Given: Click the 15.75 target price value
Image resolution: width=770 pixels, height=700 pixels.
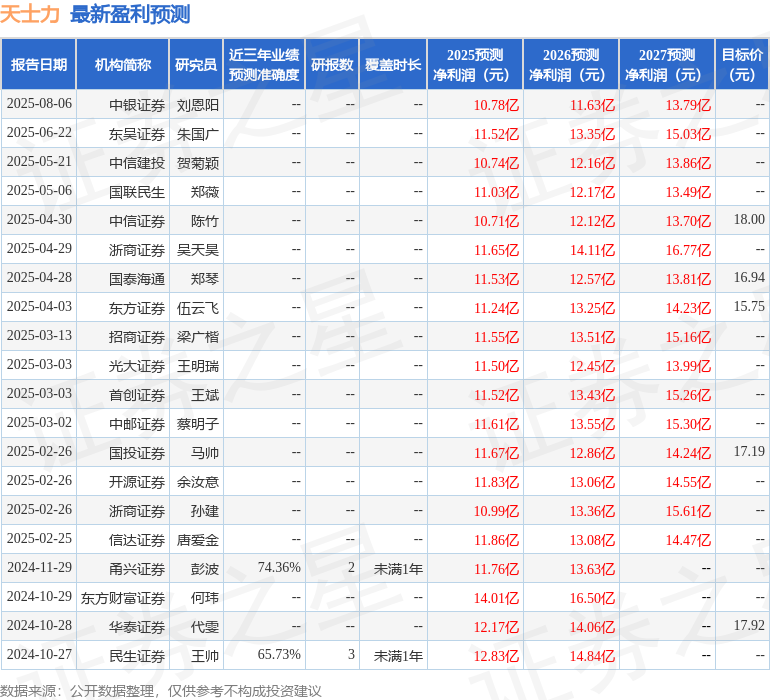Looking at the screenshot, I should click(x=749, y=307).
